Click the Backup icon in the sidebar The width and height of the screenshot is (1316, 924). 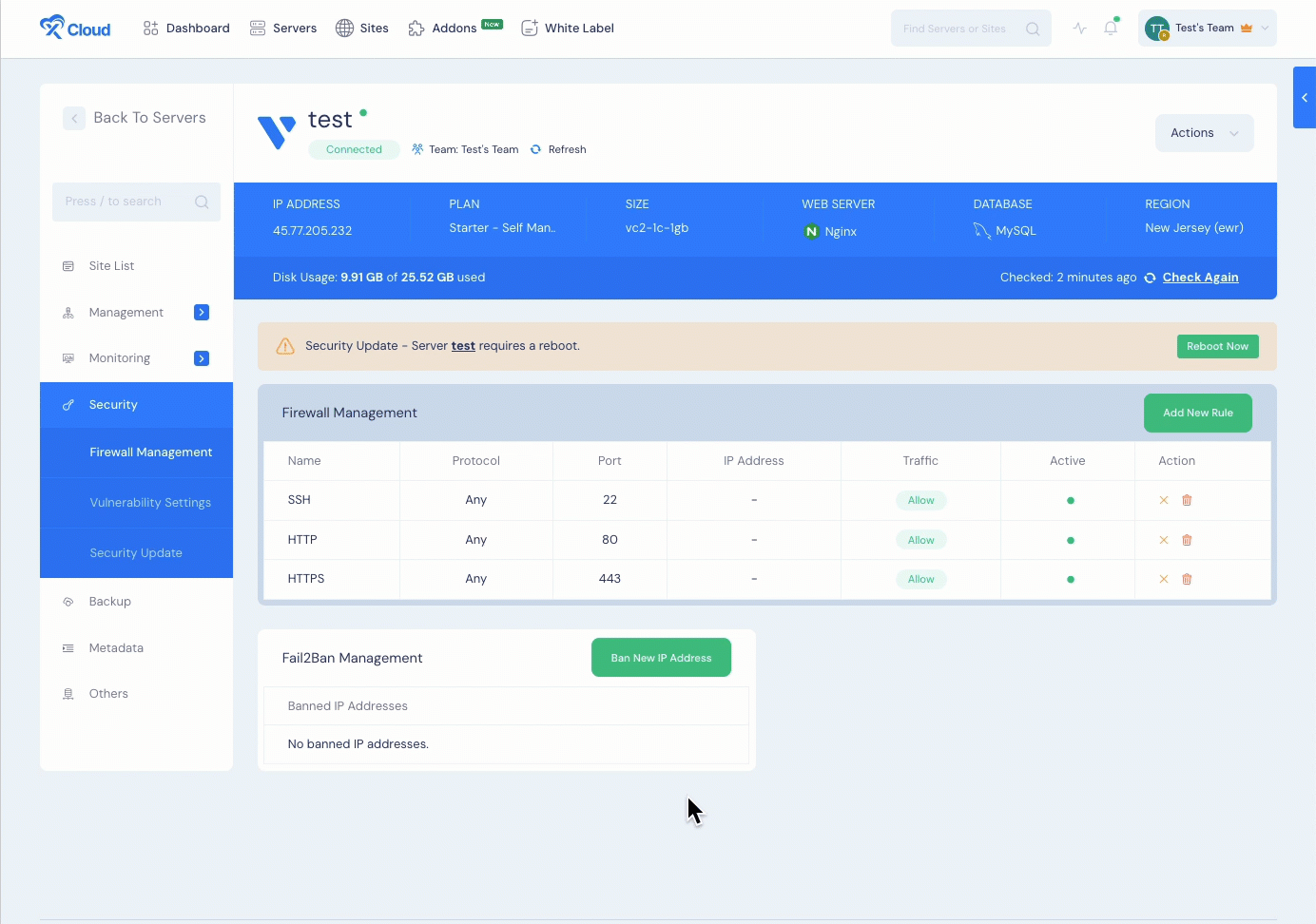[68, 601]
